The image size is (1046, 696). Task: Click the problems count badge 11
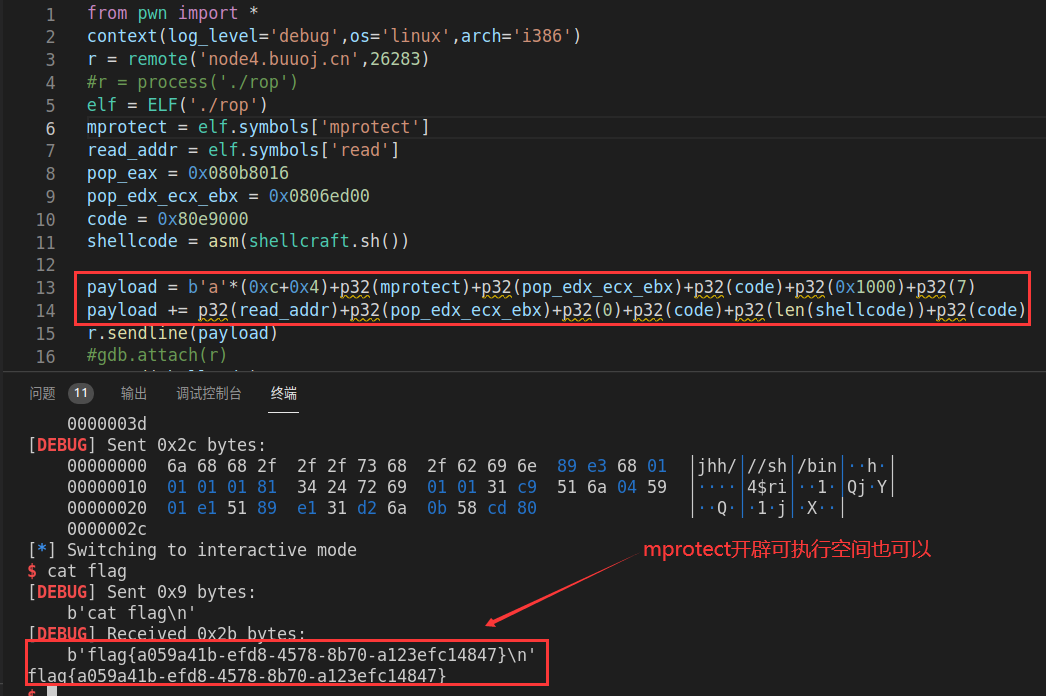pos(81,393)
